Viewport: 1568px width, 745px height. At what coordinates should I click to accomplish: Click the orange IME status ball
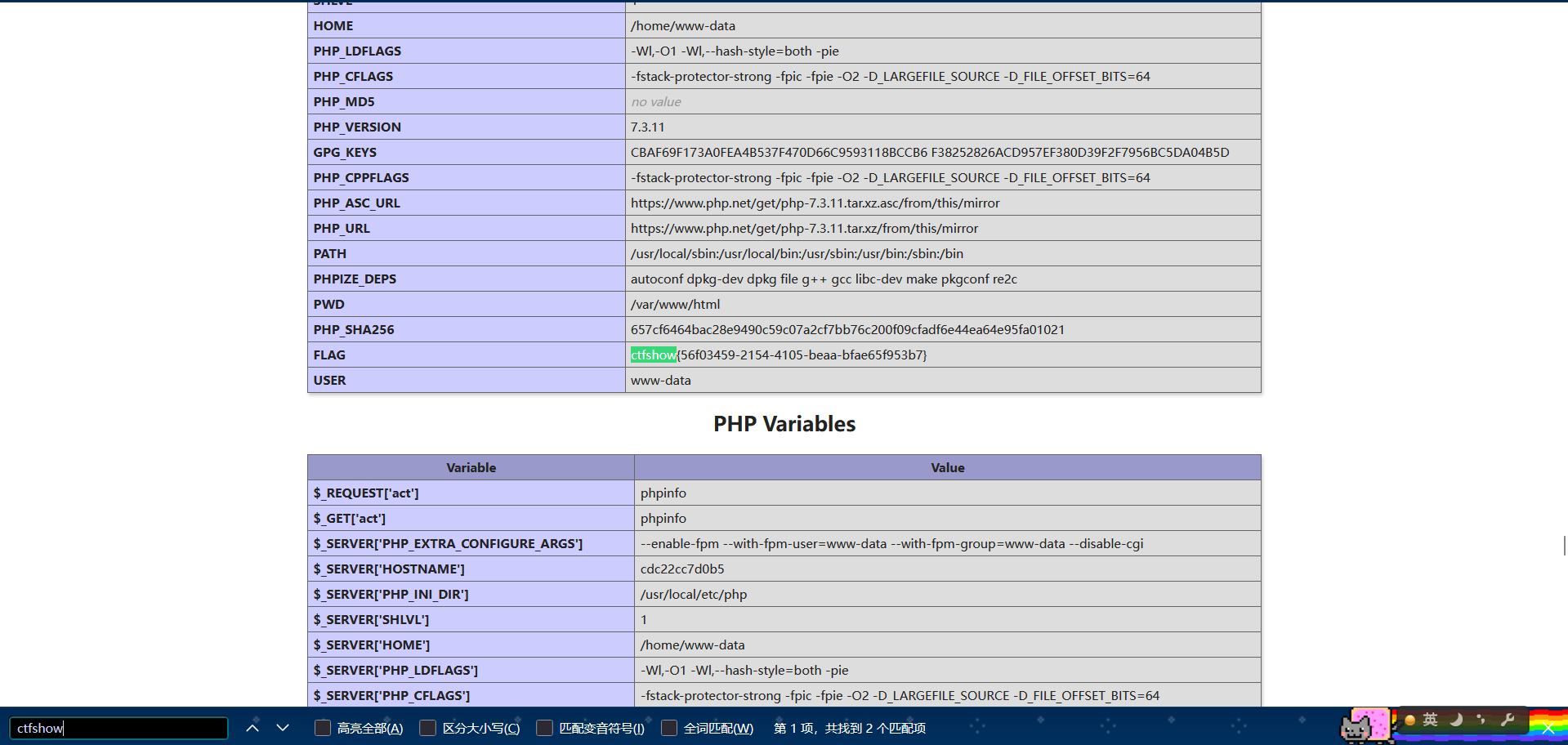(x=1409, y=720)
